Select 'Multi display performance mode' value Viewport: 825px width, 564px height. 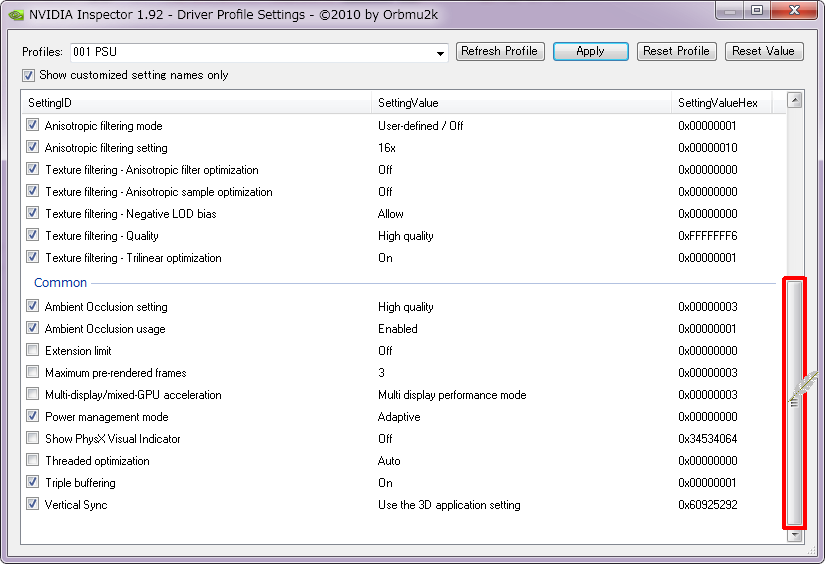tap(452, 395)
